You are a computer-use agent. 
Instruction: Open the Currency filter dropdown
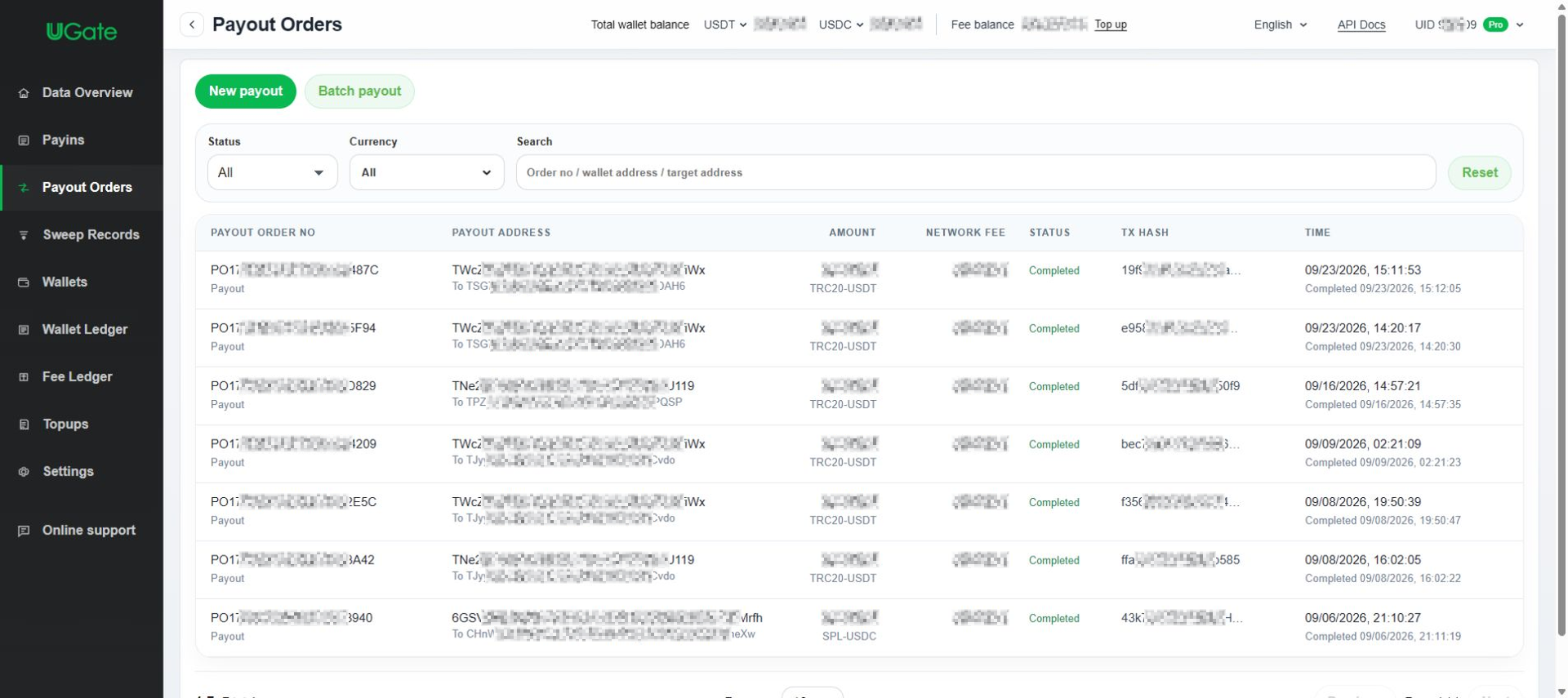(426, 172)
